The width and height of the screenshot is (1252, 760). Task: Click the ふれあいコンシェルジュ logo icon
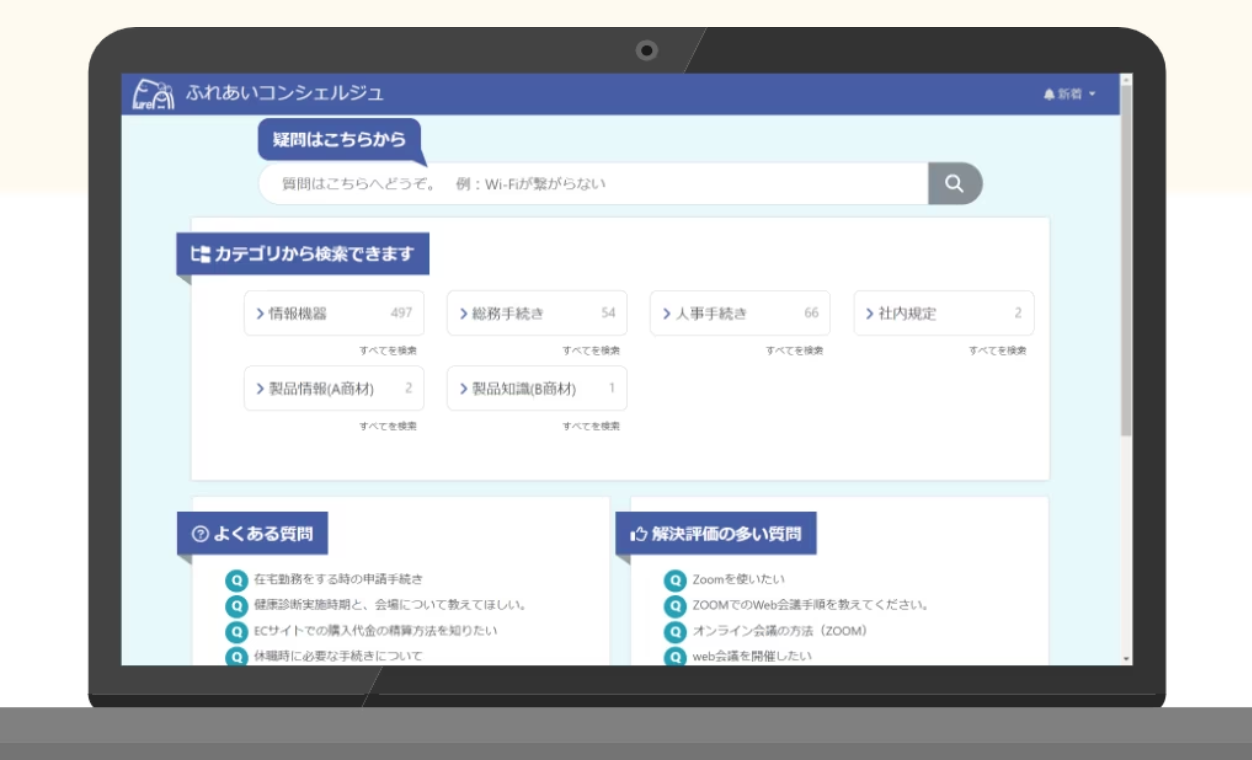[154, 94]
